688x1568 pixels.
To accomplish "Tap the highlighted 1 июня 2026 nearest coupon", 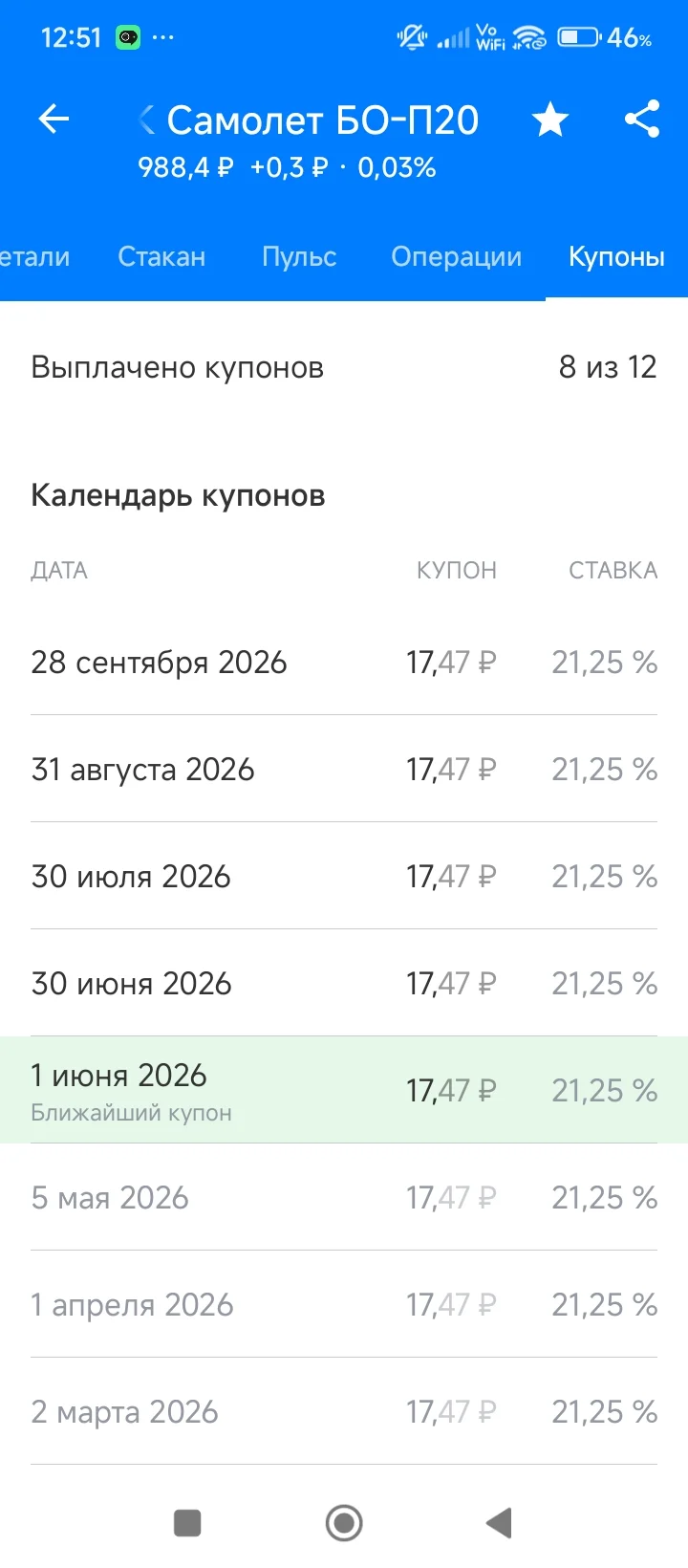I will point(344,1090).
